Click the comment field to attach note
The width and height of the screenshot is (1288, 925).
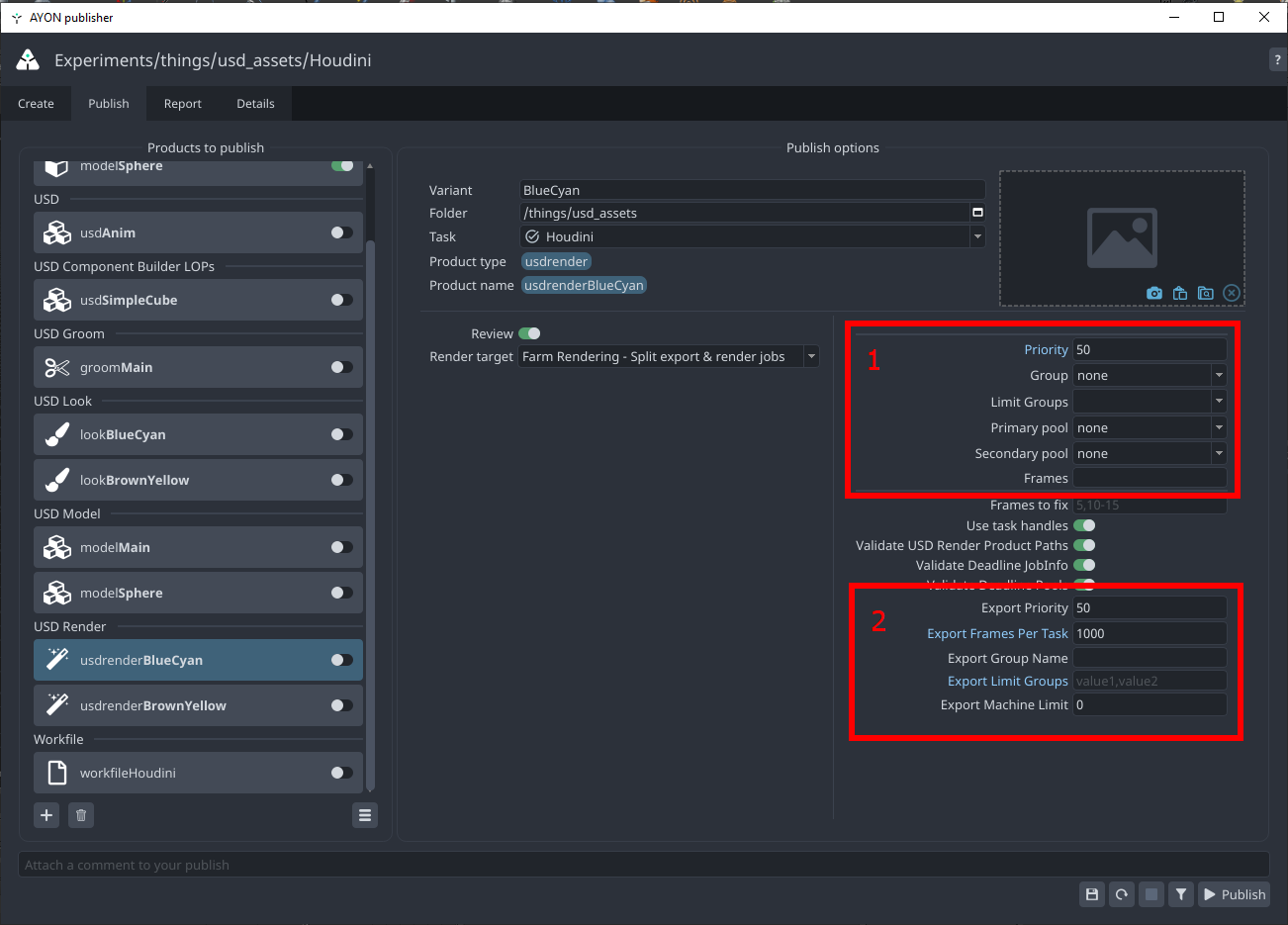coord(643,865)
